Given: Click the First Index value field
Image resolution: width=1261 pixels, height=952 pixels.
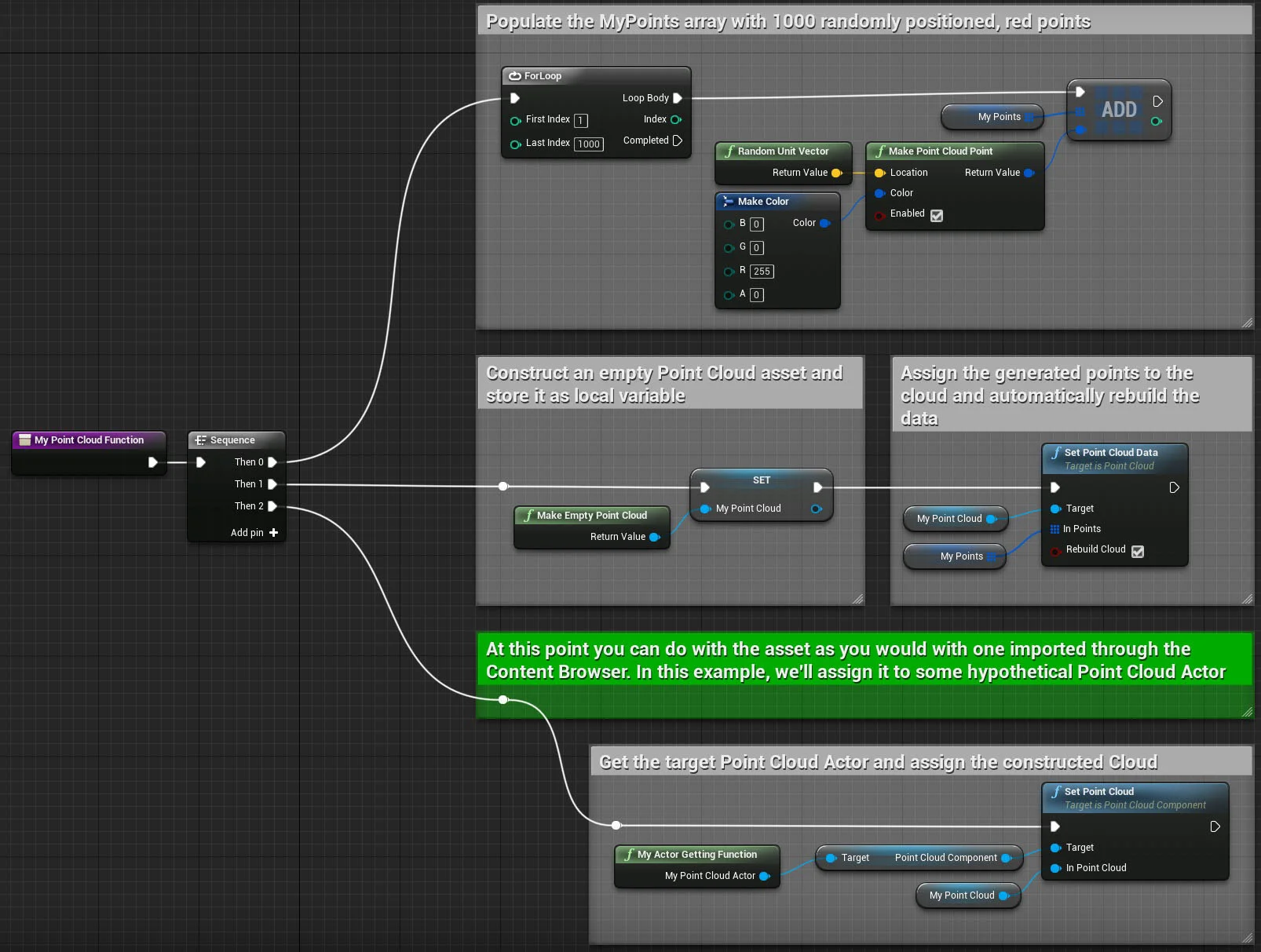Looking at the screenshot, I should pos(581,121).
